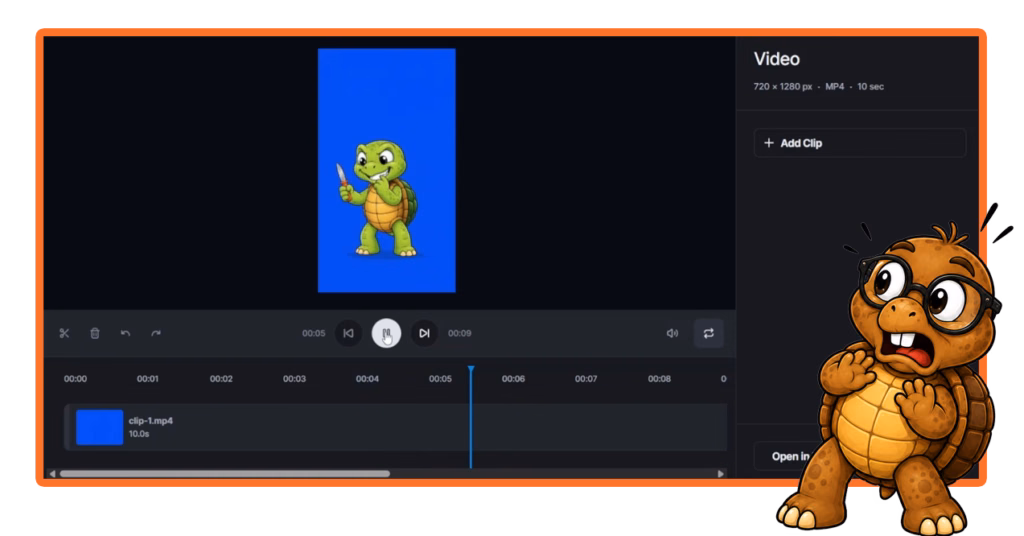Select the clip-1.mp4 blue thumbnail

99,427
